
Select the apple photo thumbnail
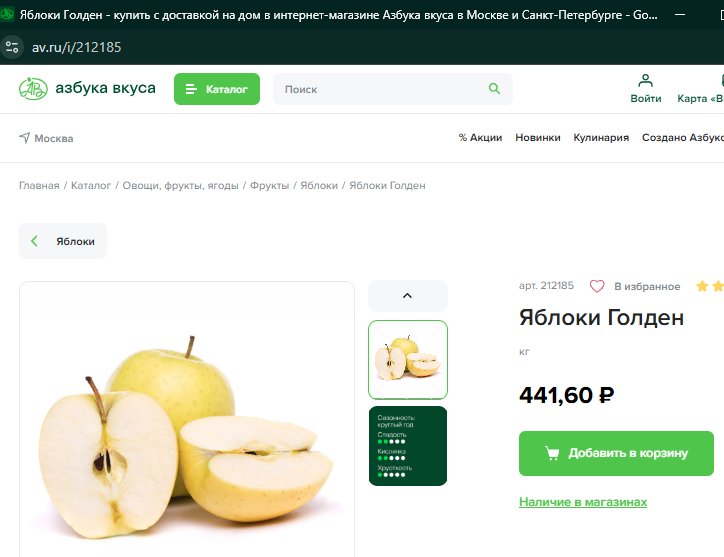point(408,360)
